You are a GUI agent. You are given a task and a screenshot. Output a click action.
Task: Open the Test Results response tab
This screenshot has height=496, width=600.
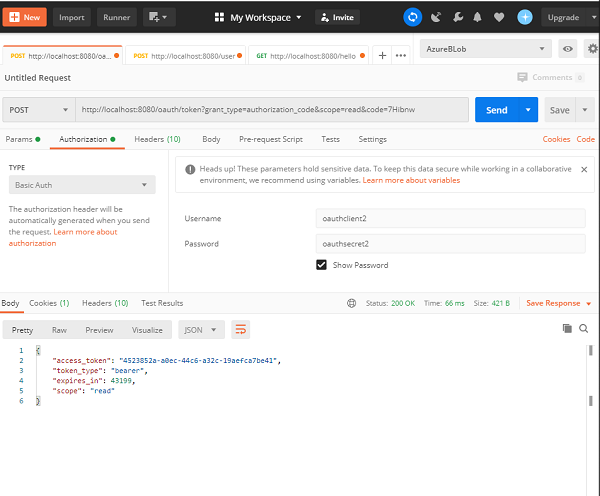click(x=162, y=302)
